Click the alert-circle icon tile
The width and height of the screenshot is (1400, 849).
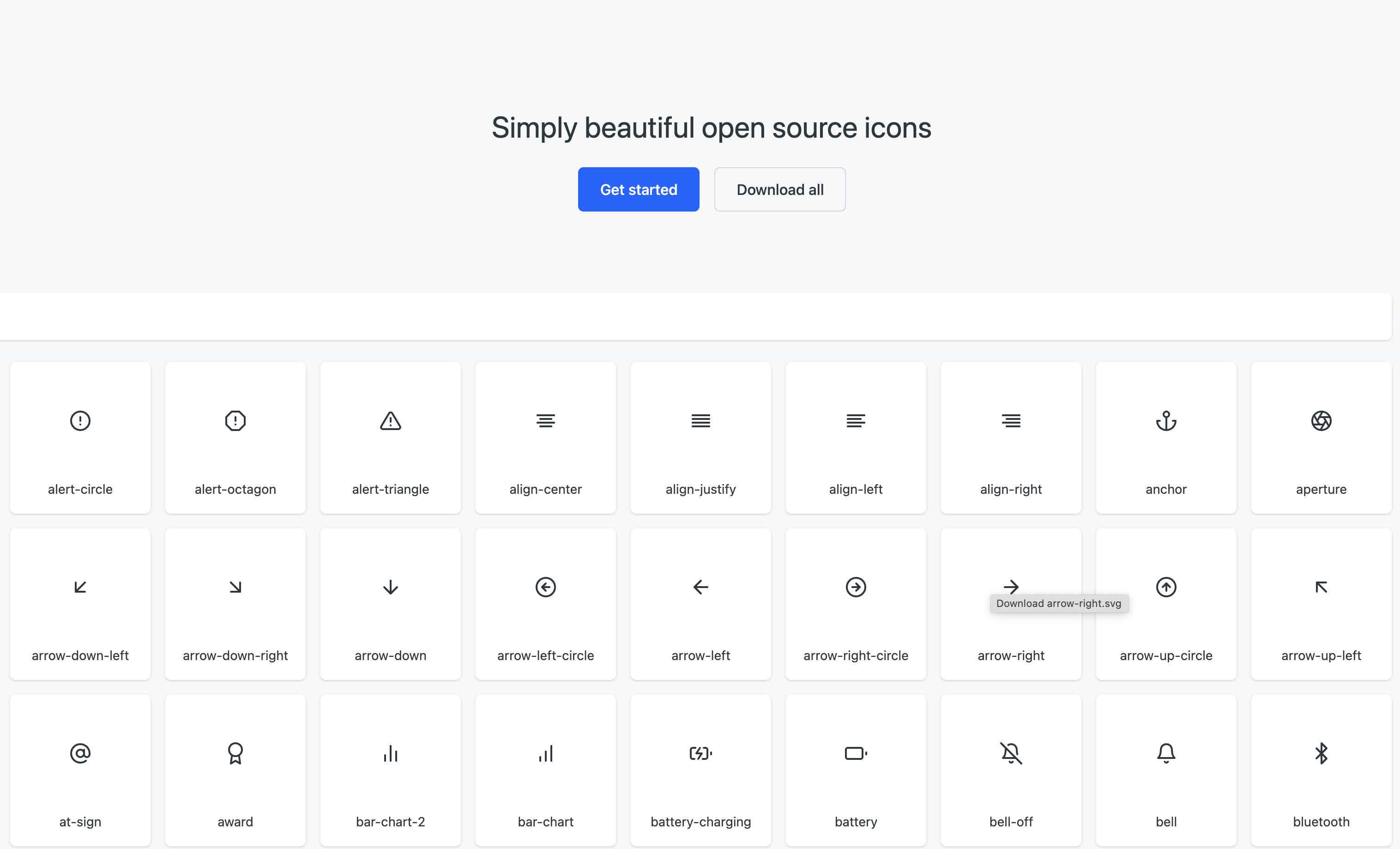[80, 437]
